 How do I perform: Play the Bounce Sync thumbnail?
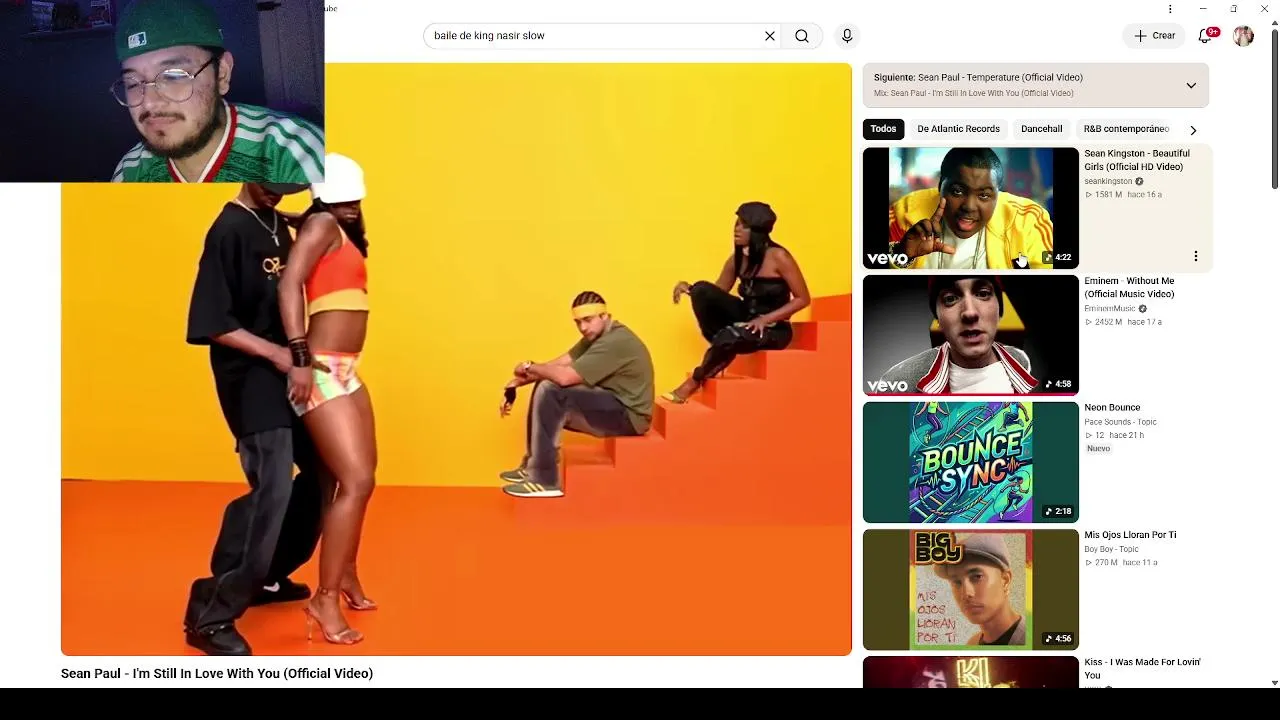971,462
